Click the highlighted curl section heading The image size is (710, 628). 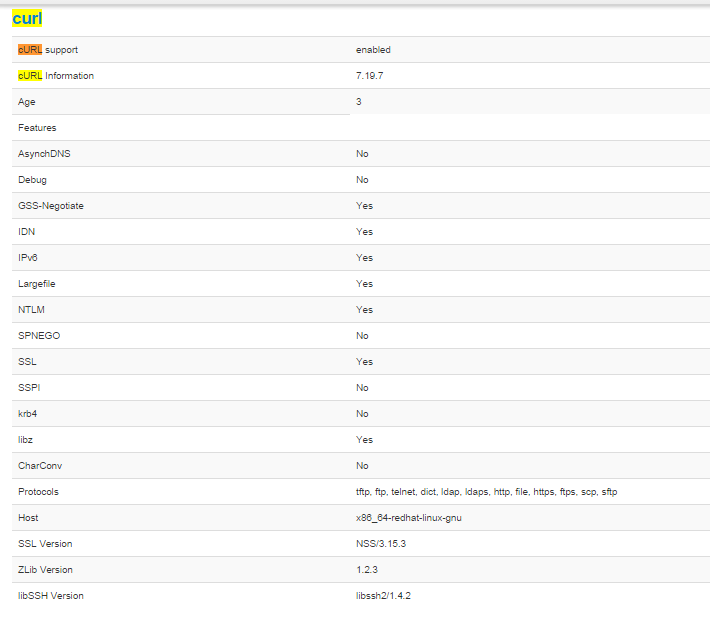27,18
